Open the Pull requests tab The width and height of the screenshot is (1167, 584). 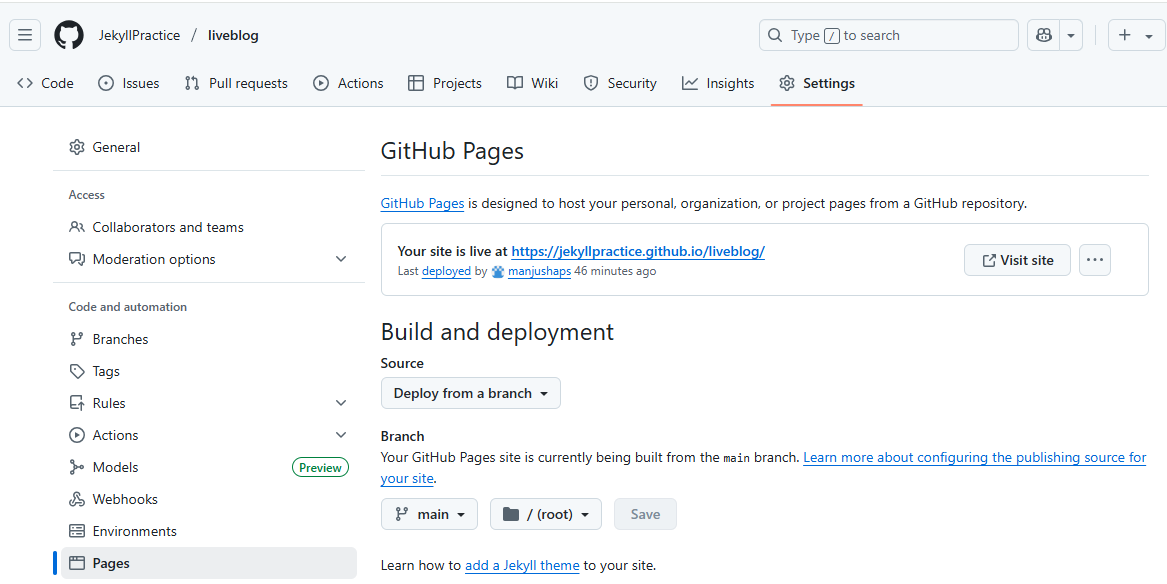(236, 83)
